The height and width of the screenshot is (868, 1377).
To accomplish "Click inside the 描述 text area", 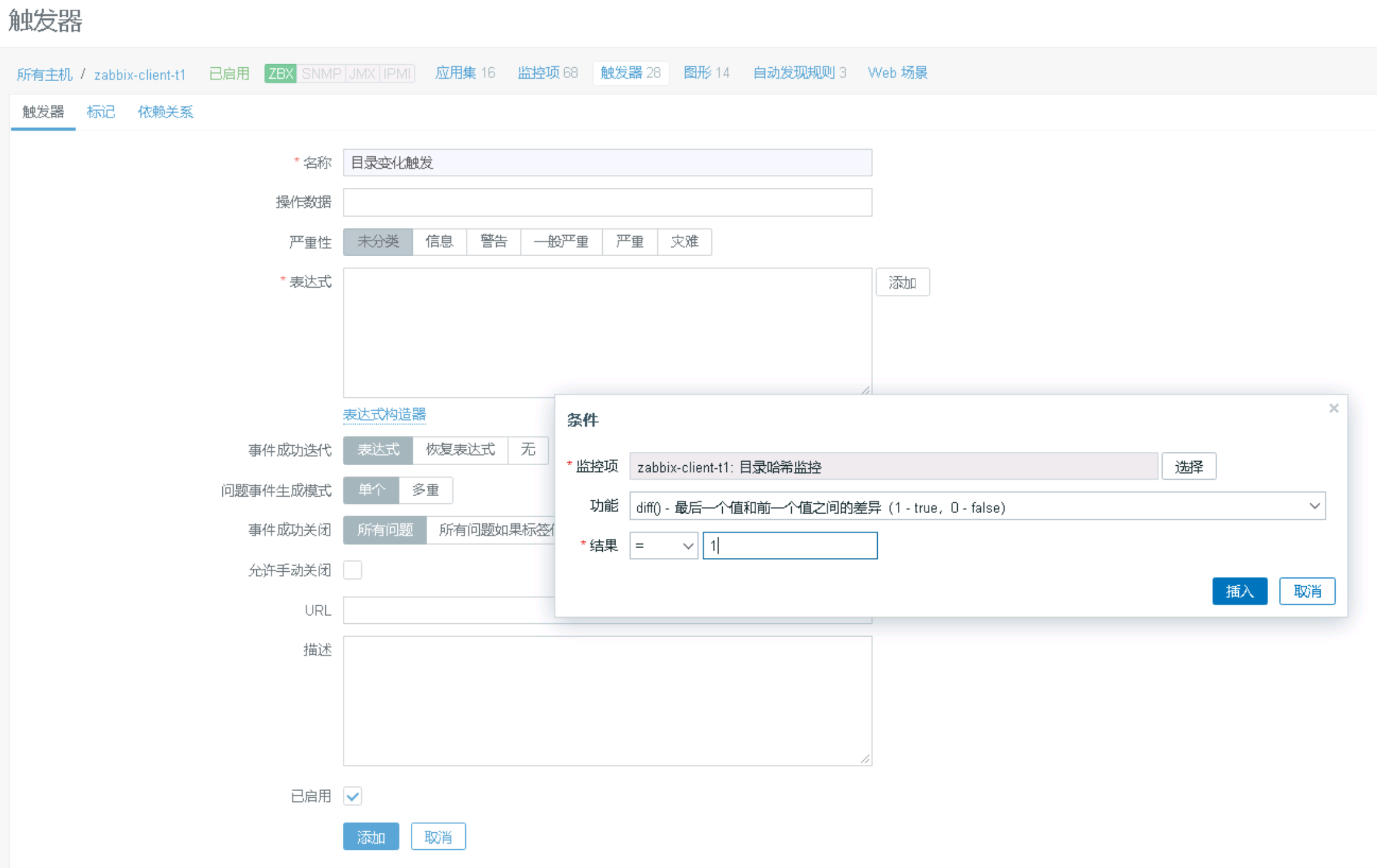I will (607, 701).
